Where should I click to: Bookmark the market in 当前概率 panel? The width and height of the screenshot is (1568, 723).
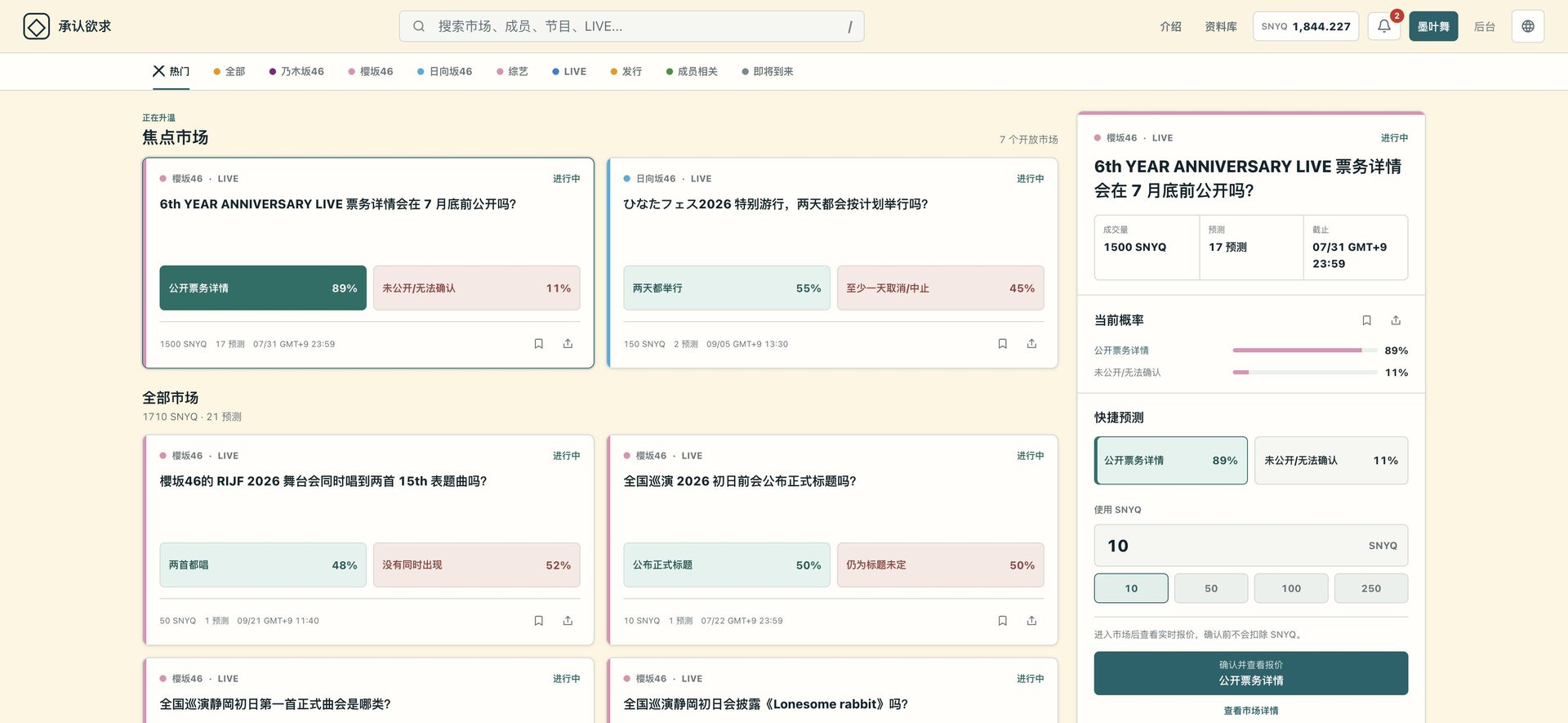coord(1366,320)
